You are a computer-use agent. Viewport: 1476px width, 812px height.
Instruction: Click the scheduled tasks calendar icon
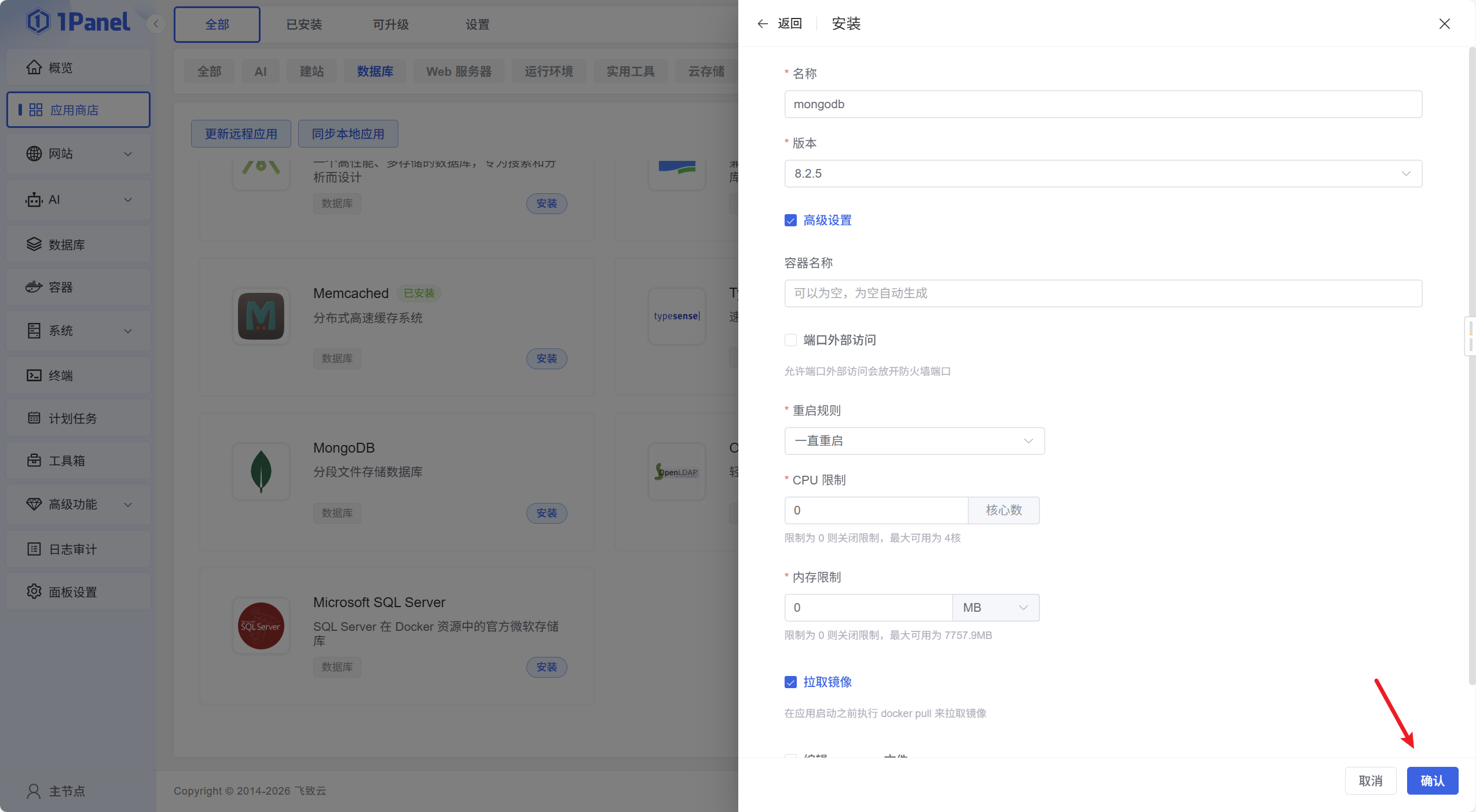(34, 418)
